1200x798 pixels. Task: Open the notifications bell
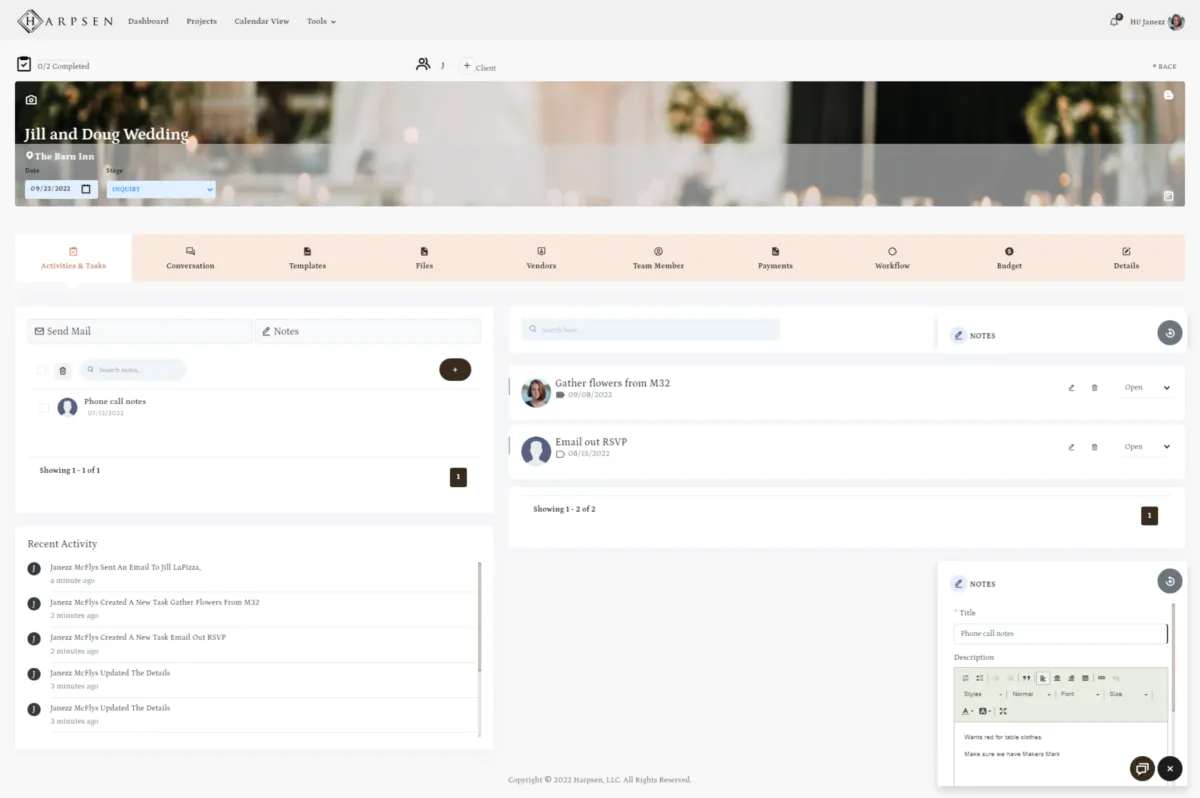pyautogui.click(x=1115, y=20)
